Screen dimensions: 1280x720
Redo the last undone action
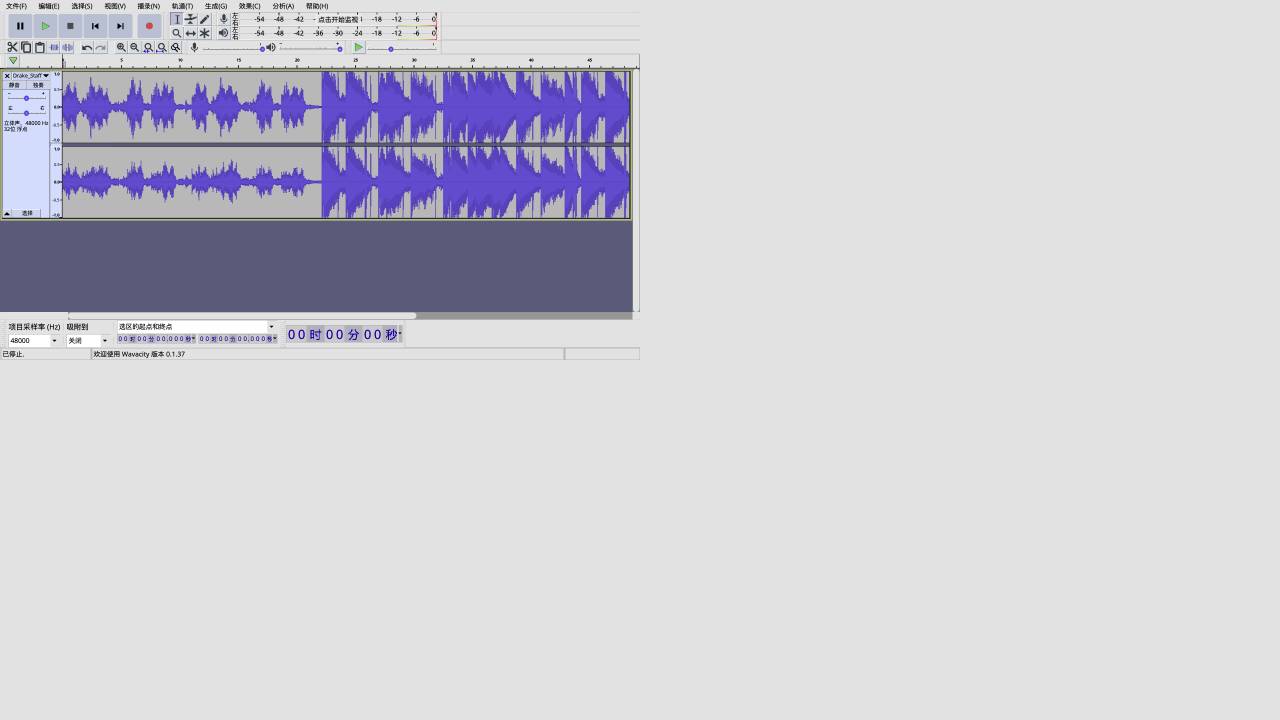(101, 47)
